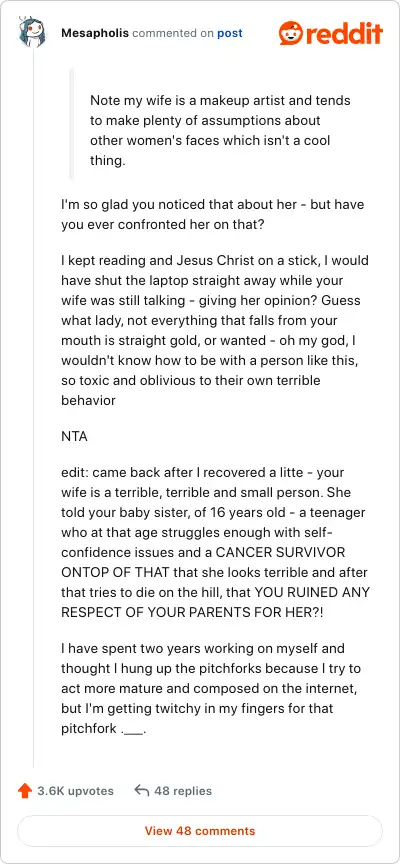Image resolution: width=400 pixels, height=864 pixels.
Task: Click the View 48 comments button
Action: pyautogui.click(x=200, y=830)
